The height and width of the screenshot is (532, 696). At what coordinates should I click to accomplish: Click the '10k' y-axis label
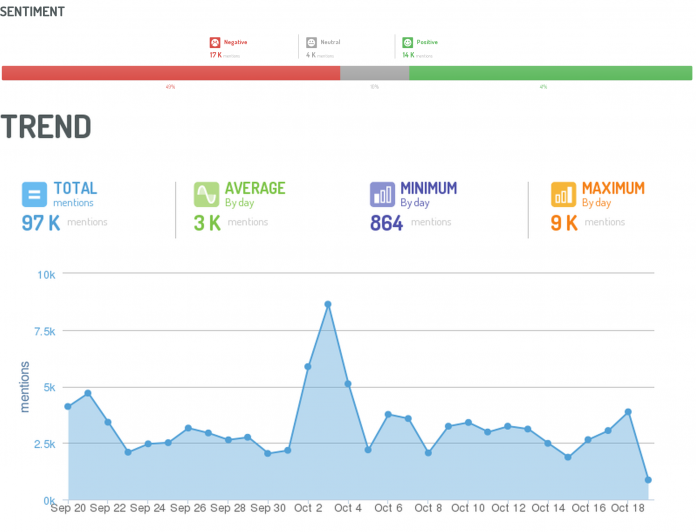[46, 275]
